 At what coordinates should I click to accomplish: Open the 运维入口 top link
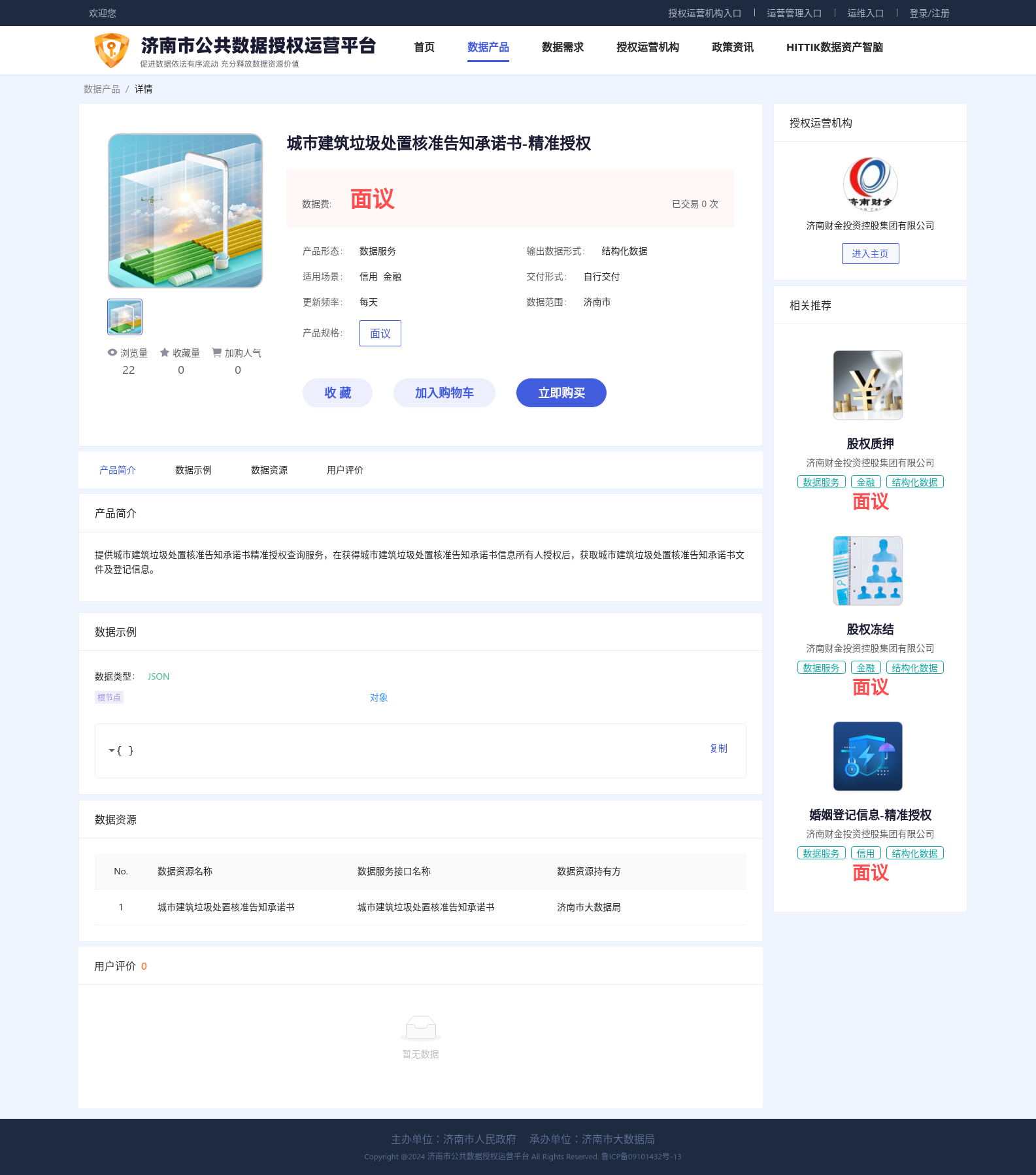click(865, 13)
